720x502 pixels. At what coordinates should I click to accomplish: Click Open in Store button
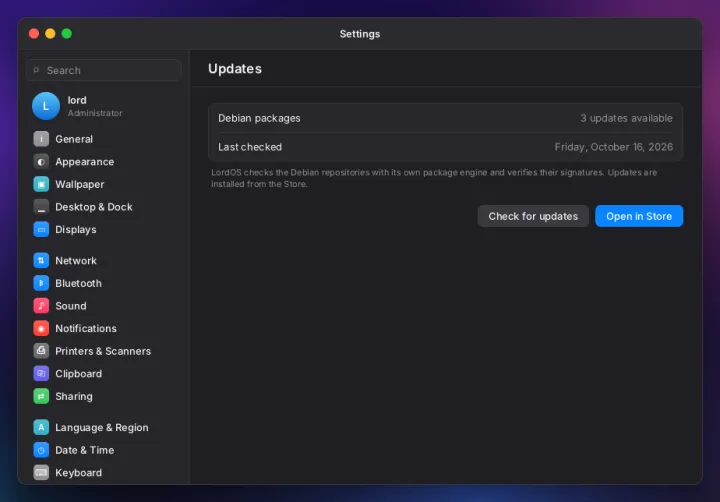point(639,216)
